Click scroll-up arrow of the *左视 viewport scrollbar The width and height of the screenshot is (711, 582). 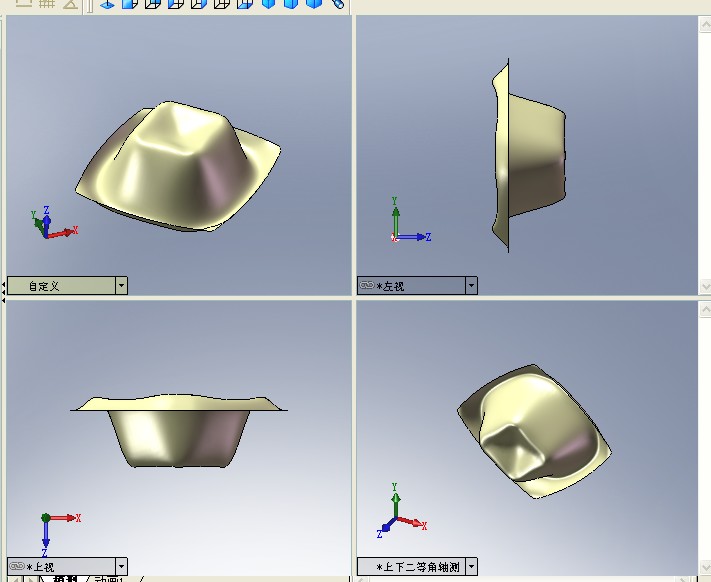(705, 25)
